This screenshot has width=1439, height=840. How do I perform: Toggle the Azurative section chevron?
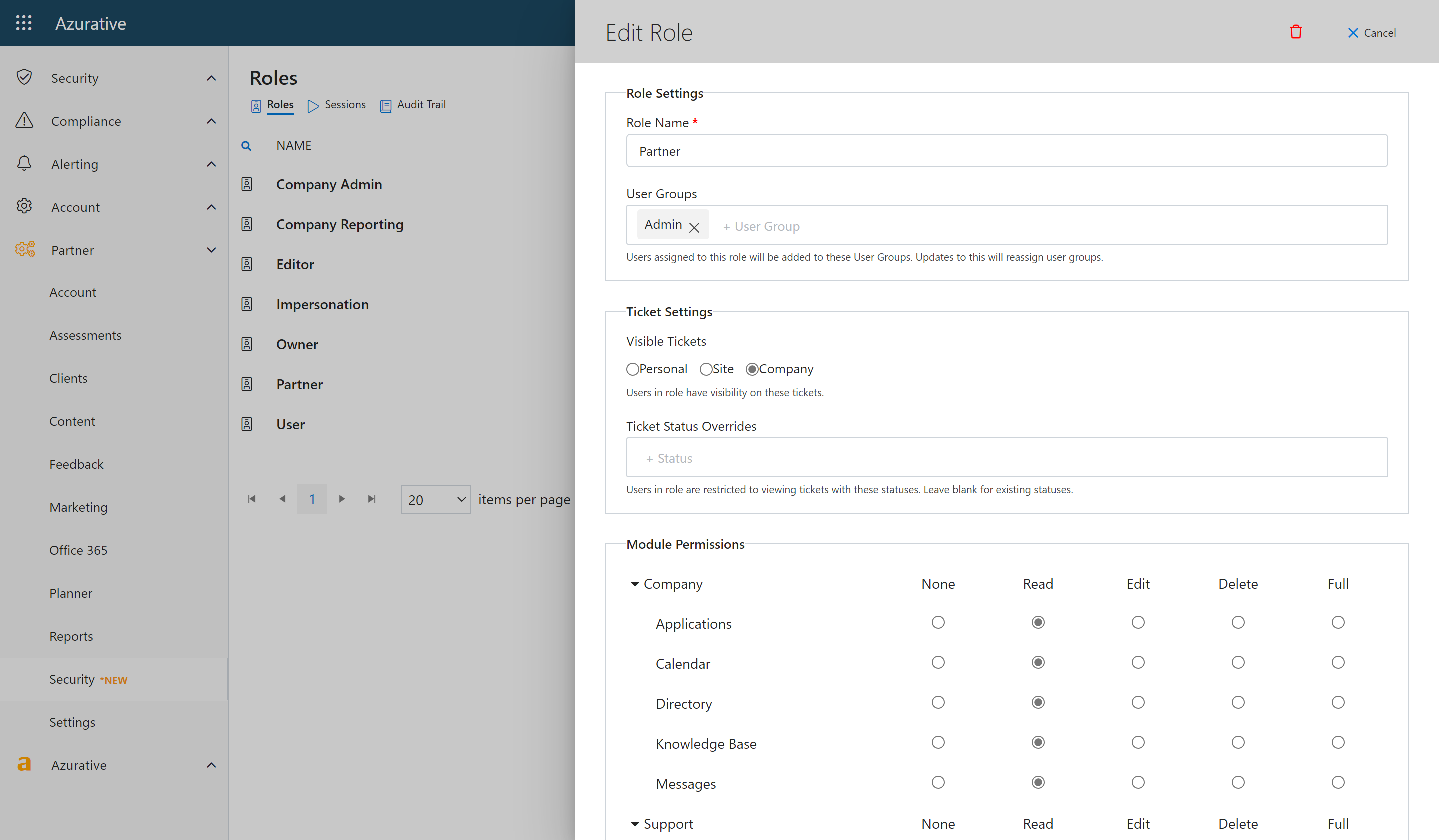(x=211, y=765)
